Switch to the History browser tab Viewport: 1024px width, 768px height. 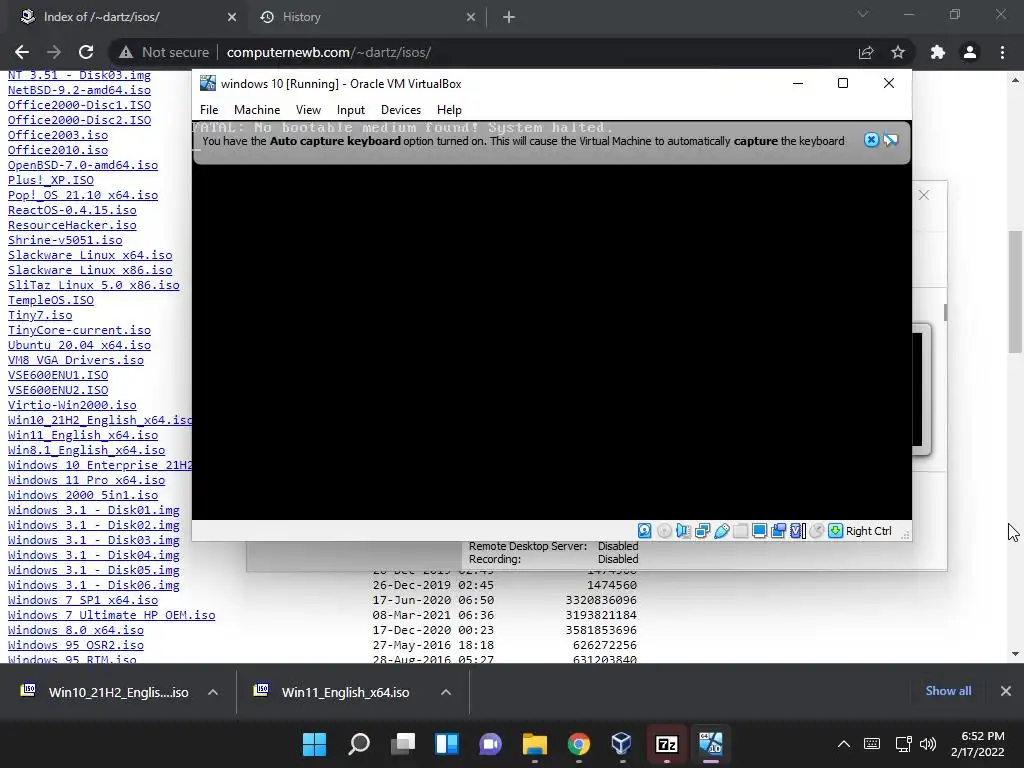click(367, 17)
